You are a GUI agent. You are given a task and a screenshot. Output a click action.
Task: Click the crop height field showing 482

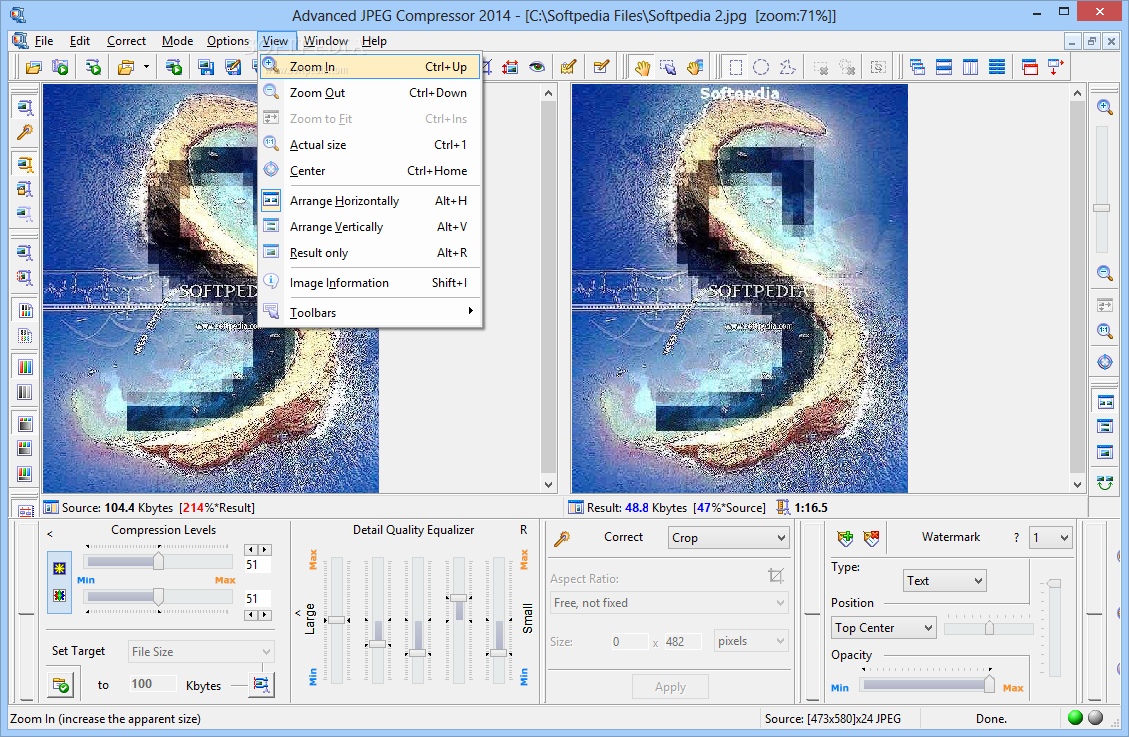[682, 641]
